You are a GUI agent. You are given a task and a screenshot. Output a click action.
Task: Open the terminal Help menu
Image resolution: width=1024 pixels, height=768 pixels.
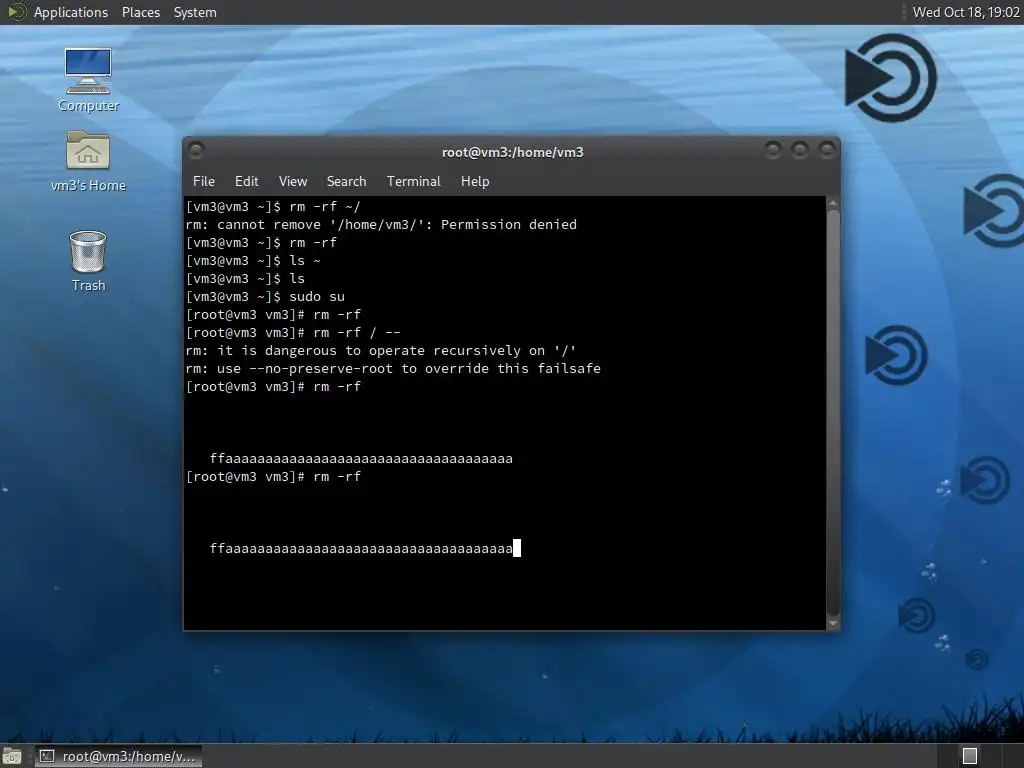pyautogui.click(x=475, y=182)
